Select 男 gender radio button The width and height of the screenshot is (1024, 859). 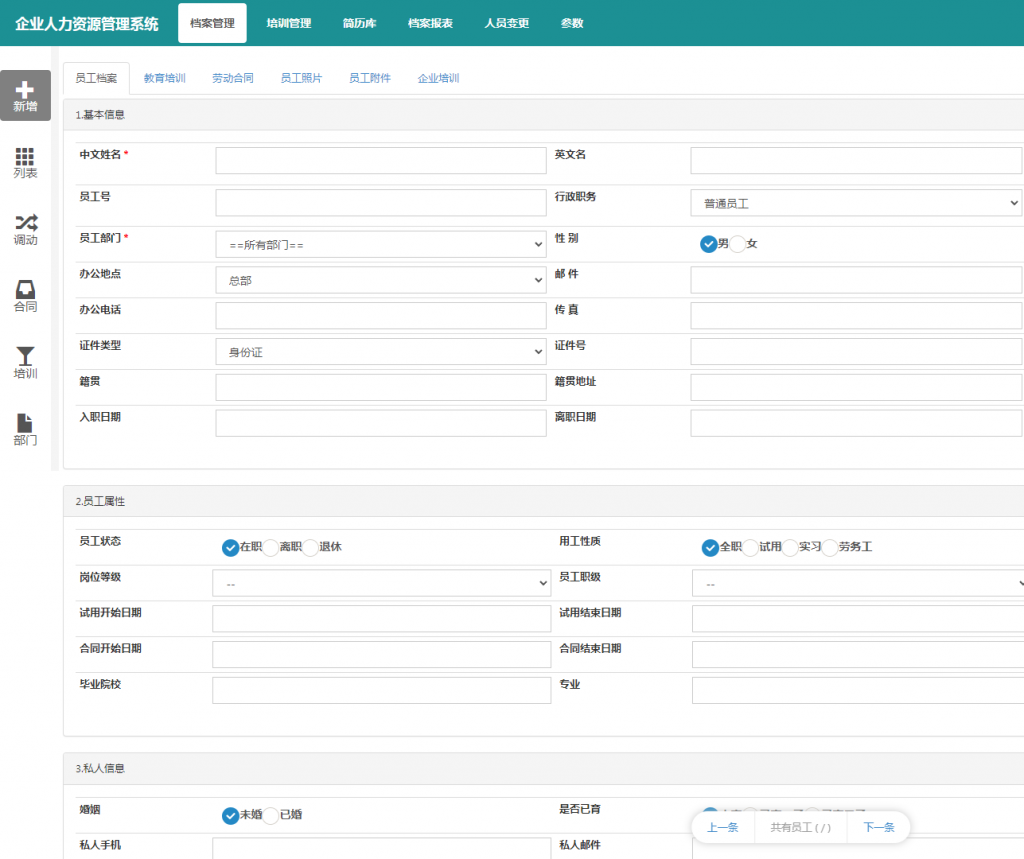click(x=709, y=244)
